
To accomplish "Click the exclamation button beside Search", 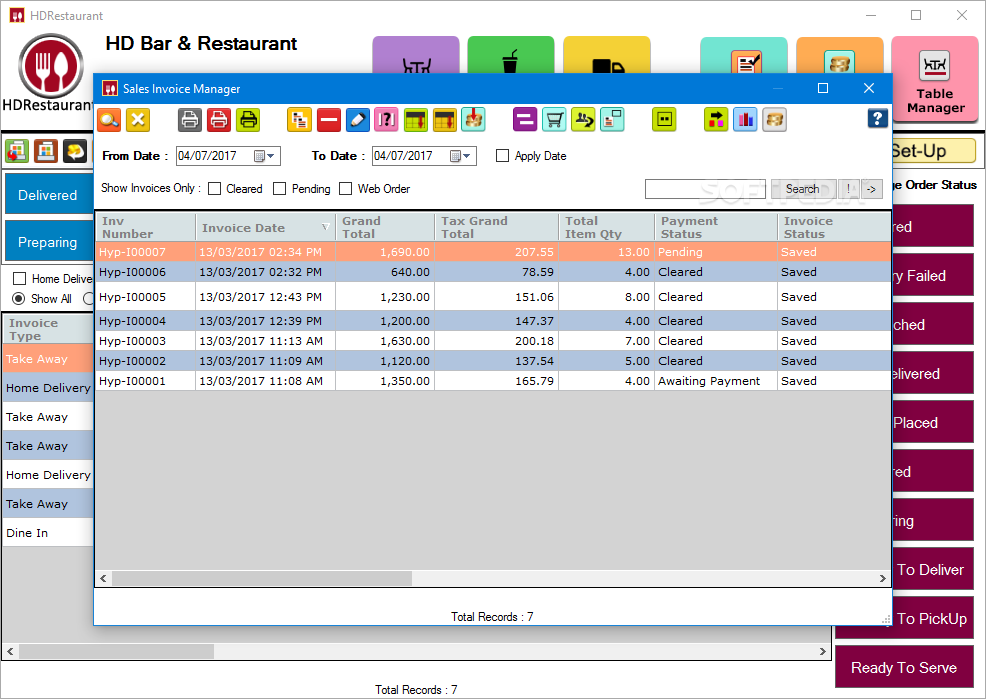I will pyautogui.click(x=848, y=189).
